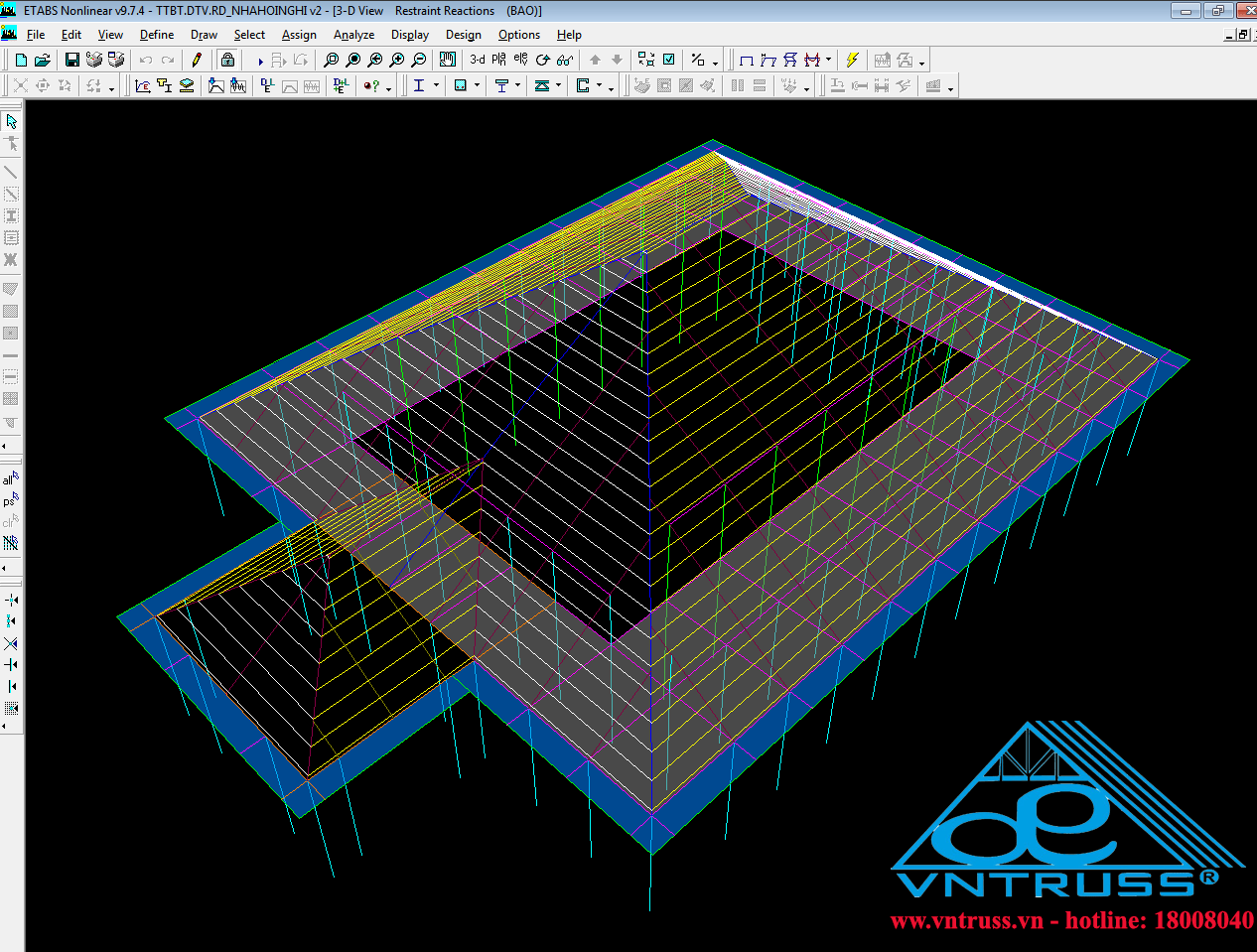1257x952 pixels.
Task: Click the Zoom In One Step icon
Action: (x=397, y=61)
